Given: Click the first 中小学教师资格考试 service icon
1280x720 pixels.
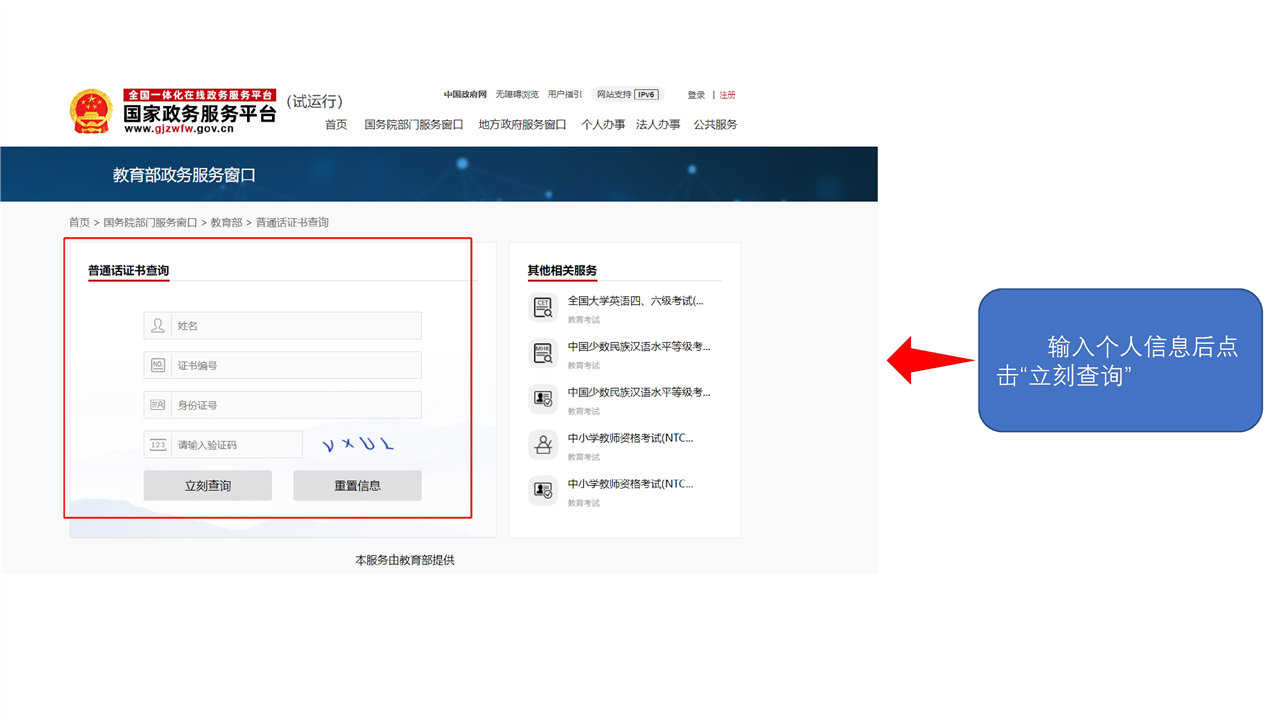Looking at the screenshot, I should pyautogui.click(x=543, y=445).
